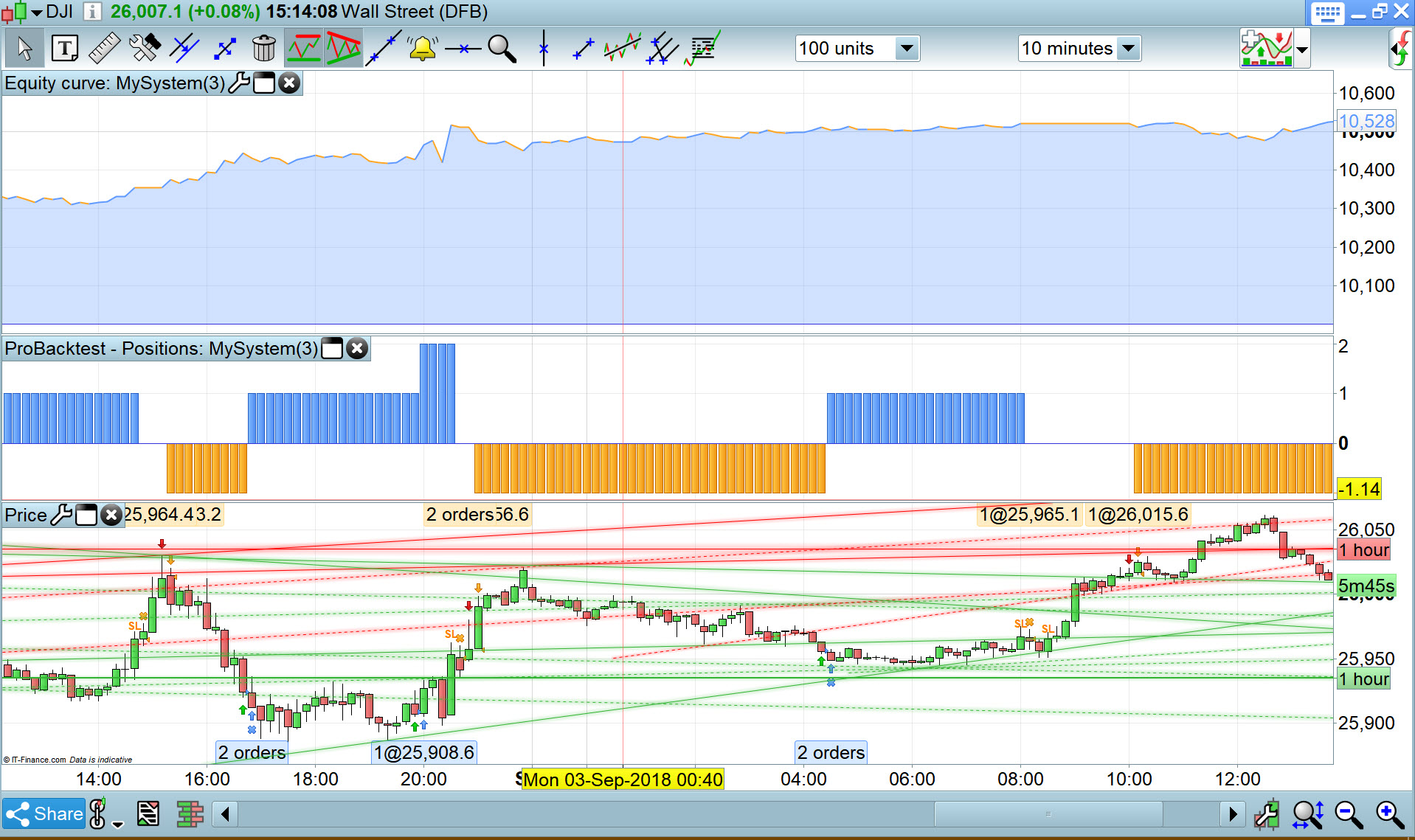Screen dimensions: 1415x840
Task: Open Price panel settings wrench
Action: click(x=61, y=515)
